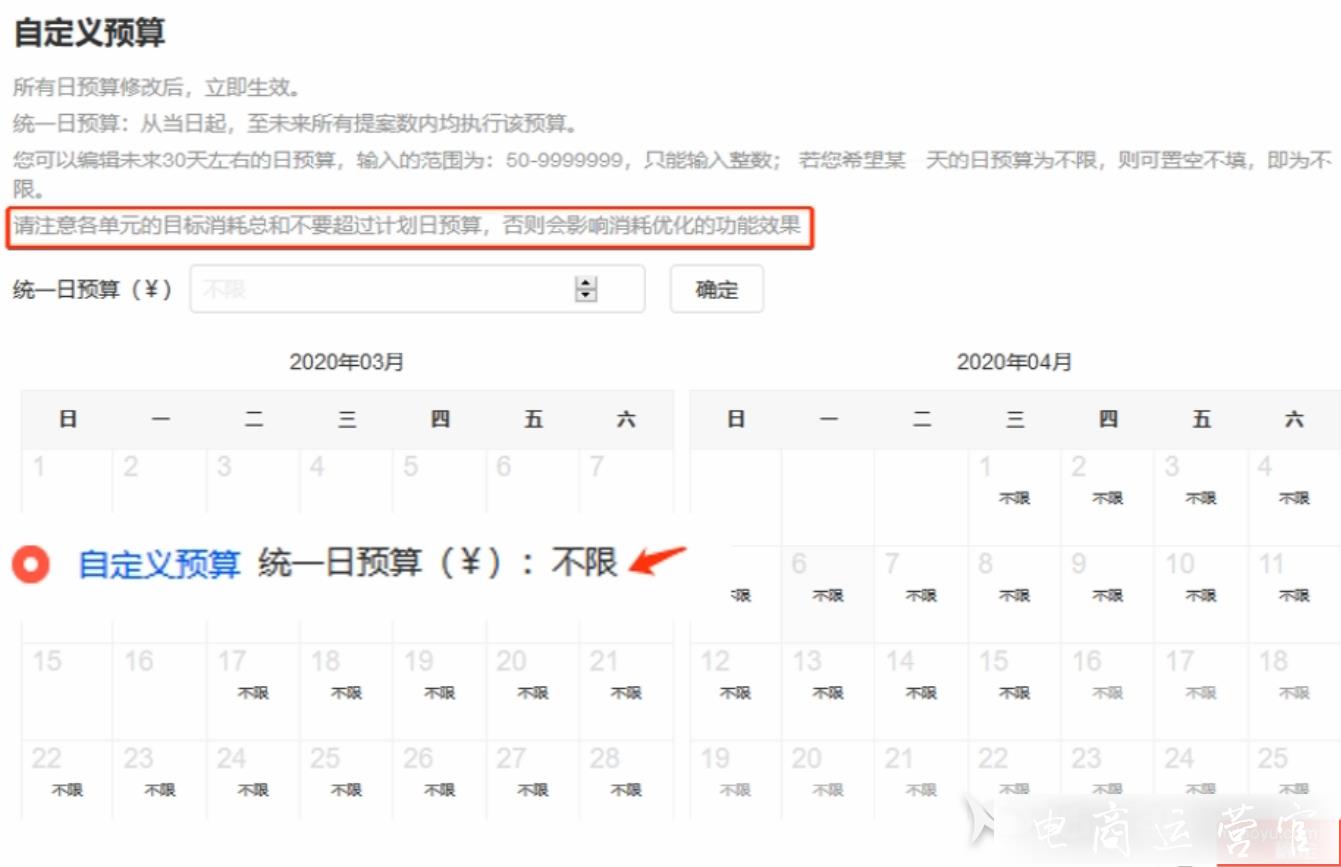Screen dimensions: 1341x867
Task: Edit April 11 budget cell
Action: click(1294, 594)
